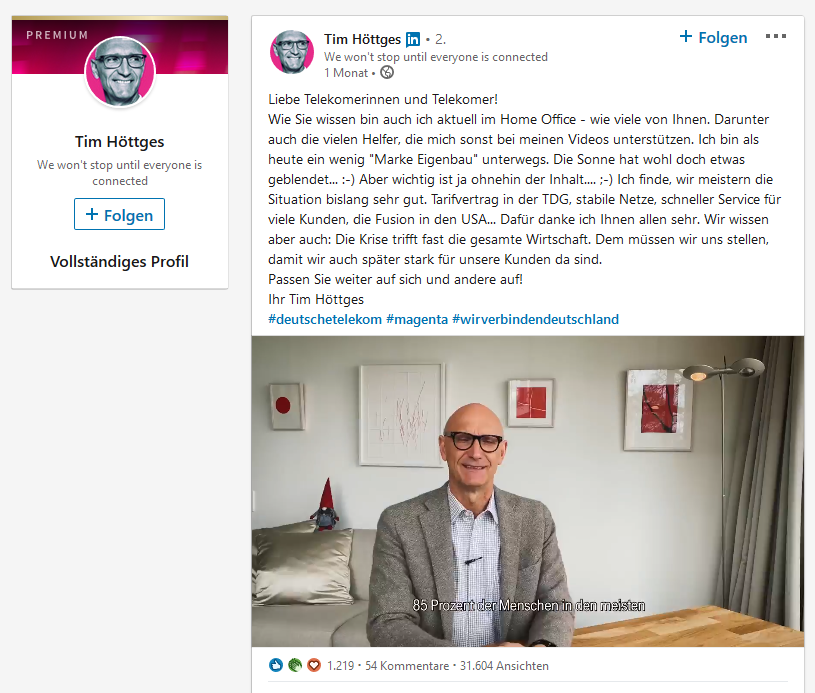The width and height of the screenshot is (815, 693).
Task: Click the large profile photo in the sidebar card
Action: point(120,72)
